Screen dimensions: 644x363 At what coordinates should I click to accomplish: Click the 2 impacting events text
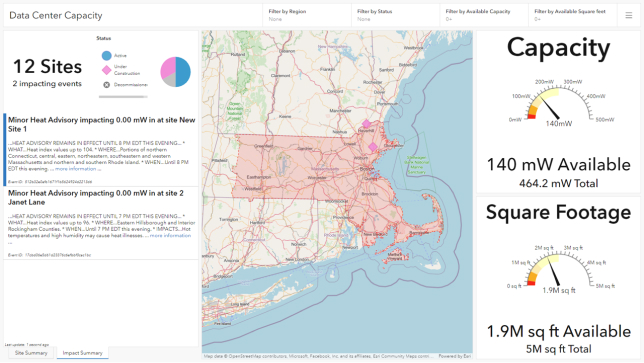point(47,84)
